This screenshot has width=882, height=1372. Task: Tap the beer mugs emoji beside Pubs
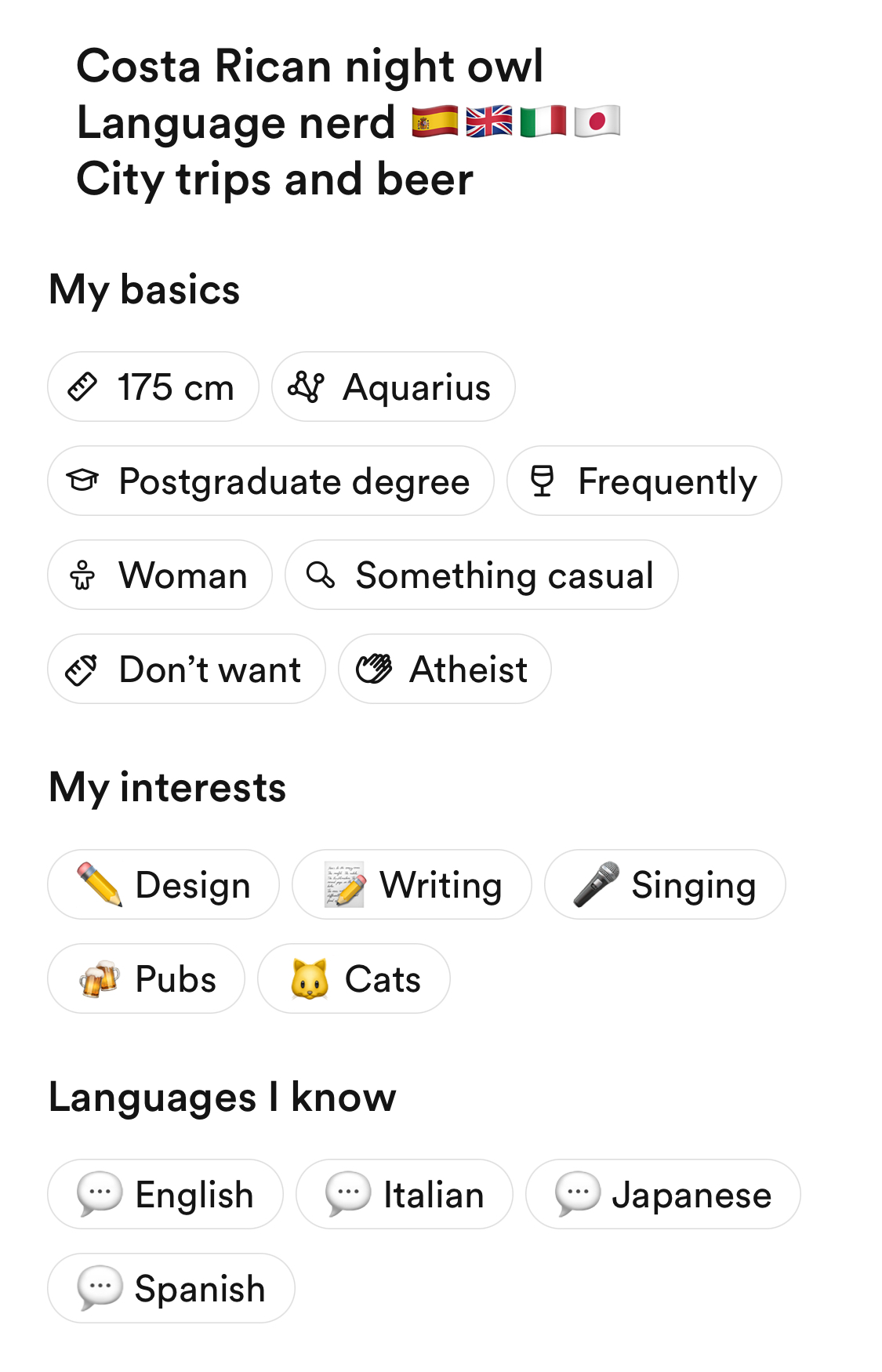[x=100, y=978]
